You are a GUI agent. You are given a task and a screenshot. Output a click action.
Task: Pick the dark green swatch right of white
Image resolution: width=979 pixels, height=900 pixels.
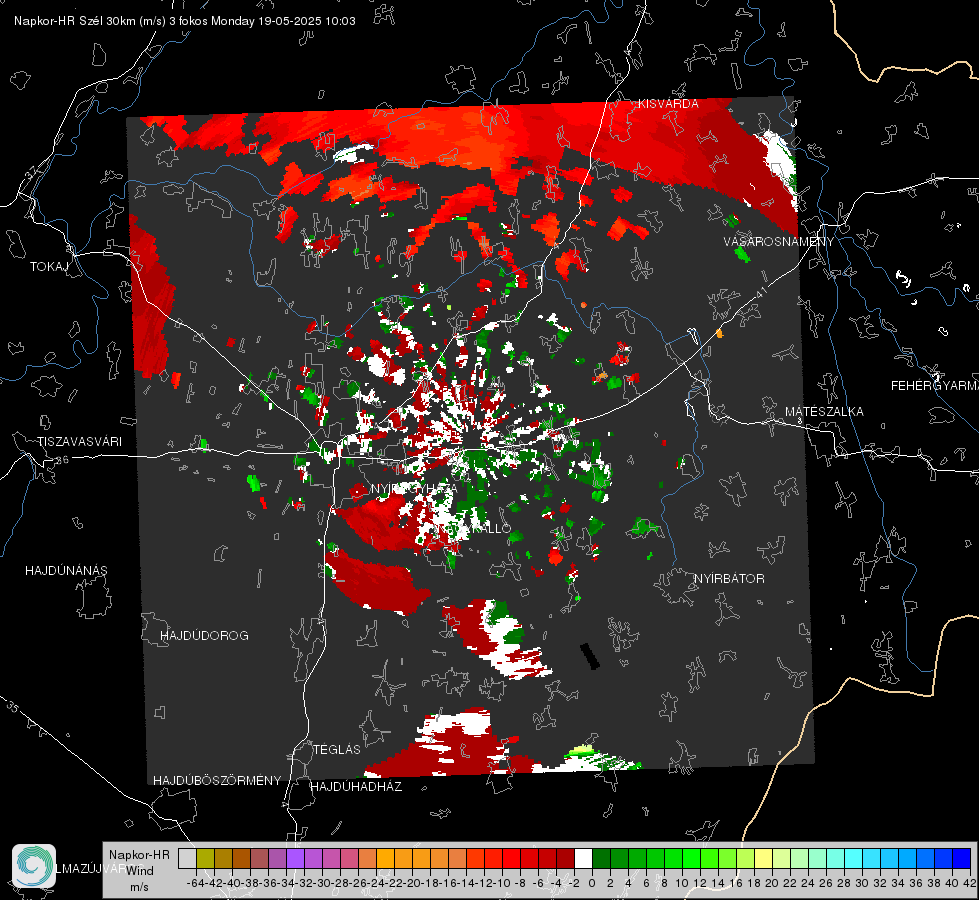(601, 858)
